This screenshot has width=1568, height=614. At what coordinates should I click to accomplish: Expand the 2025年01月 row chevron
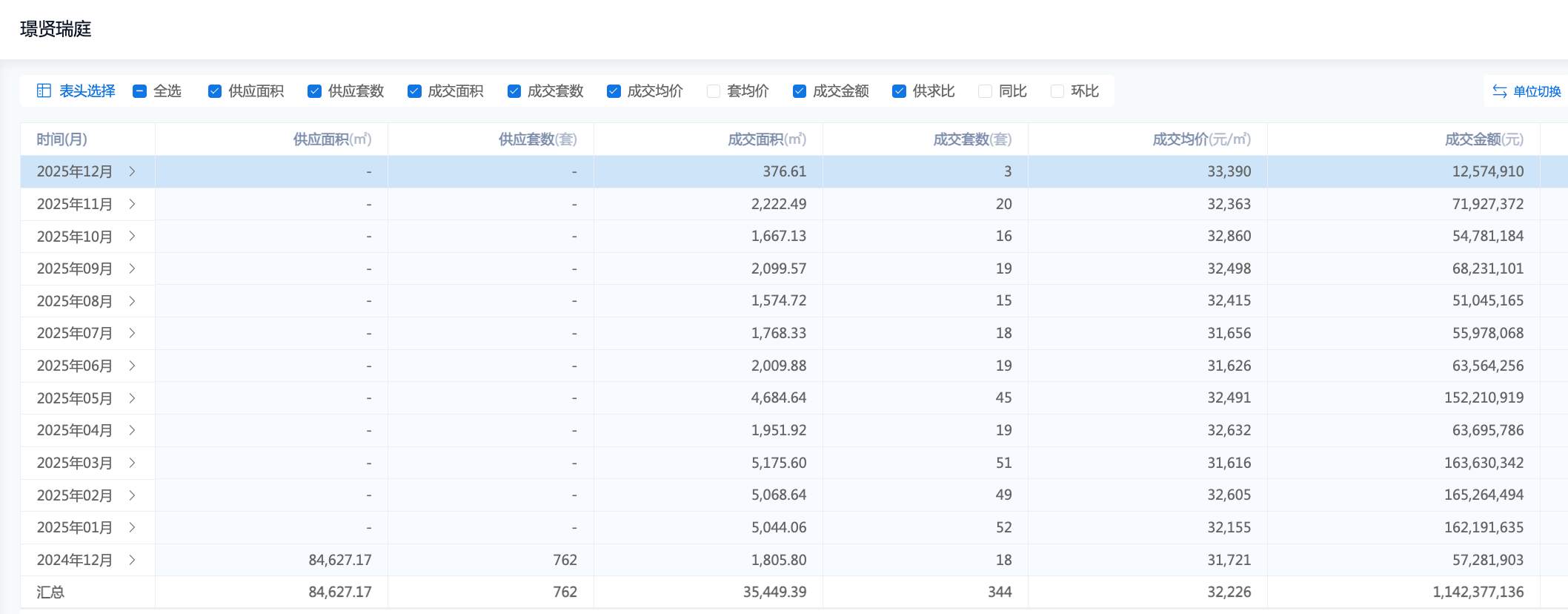point(133,527)
